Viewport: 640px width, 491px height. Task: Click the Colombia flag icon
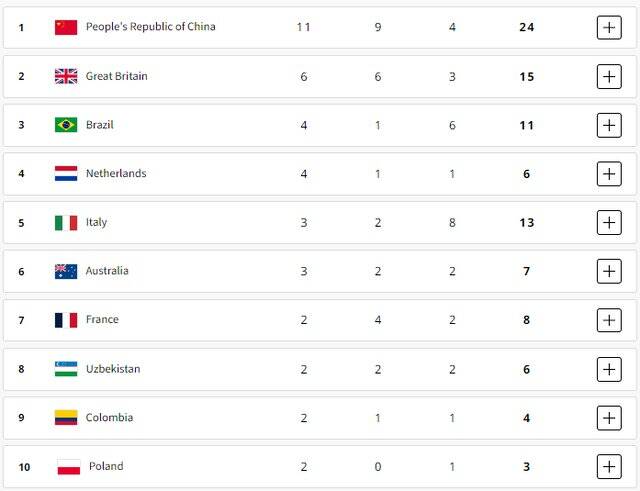[x=66, y=418]
